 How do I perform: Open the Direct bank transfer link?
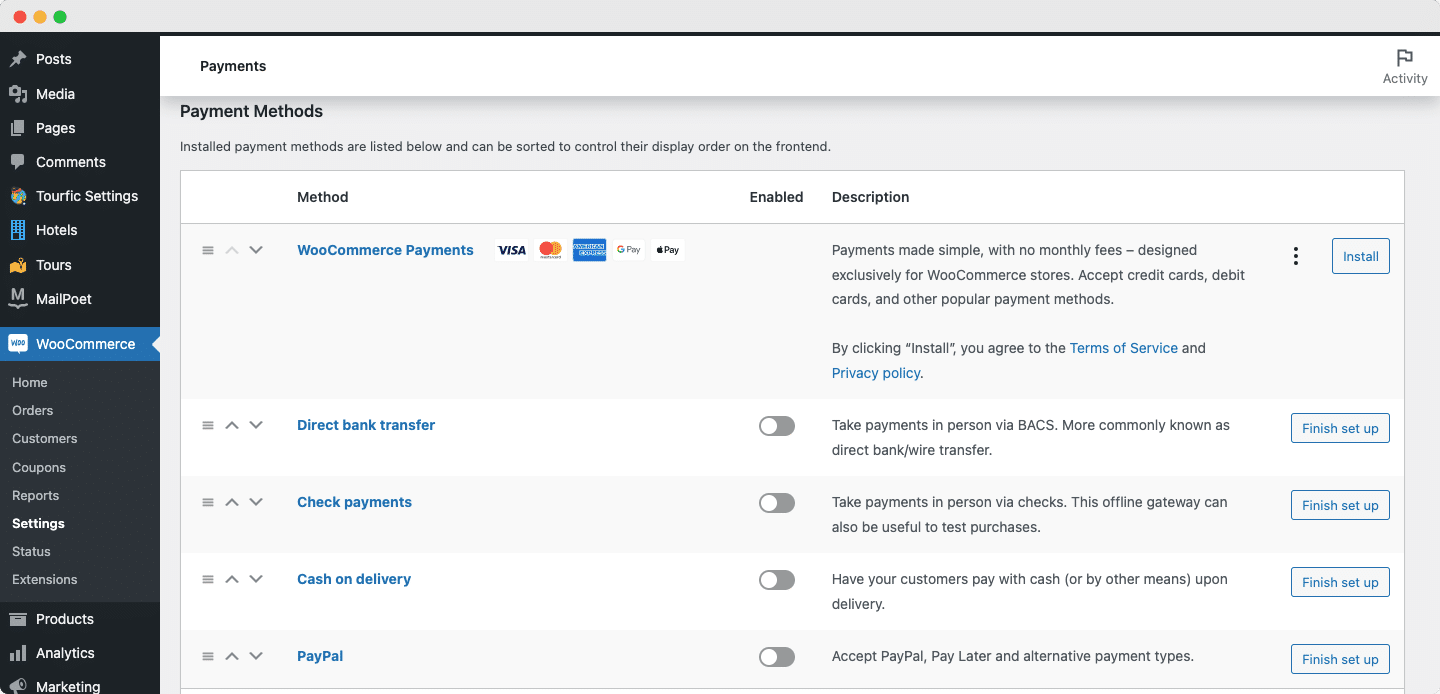(366, 425)
